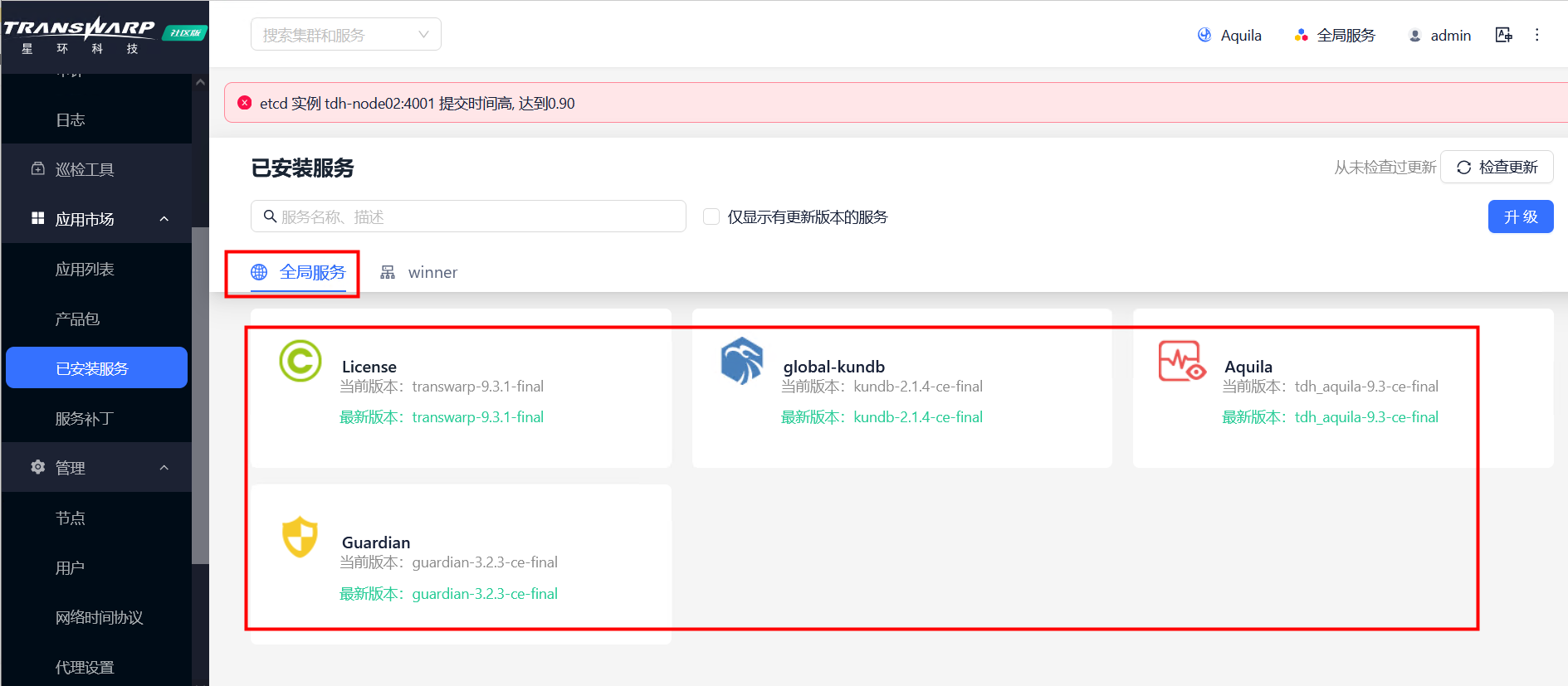This screenshot has height=686, width=1568.
Task: Open 日志 in the sidebar
Action: [x=71, y=119]
